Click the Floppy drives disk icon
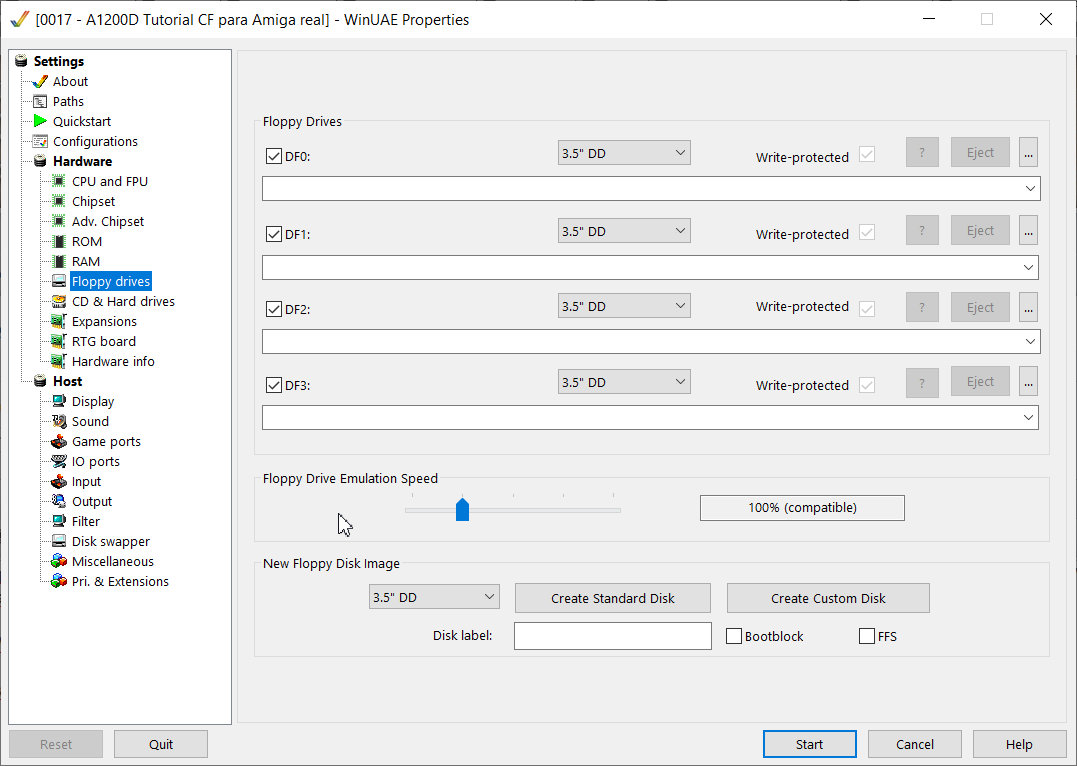Image resolution: width=1077 pixels, height=766 pixels. tap(59, 282)
